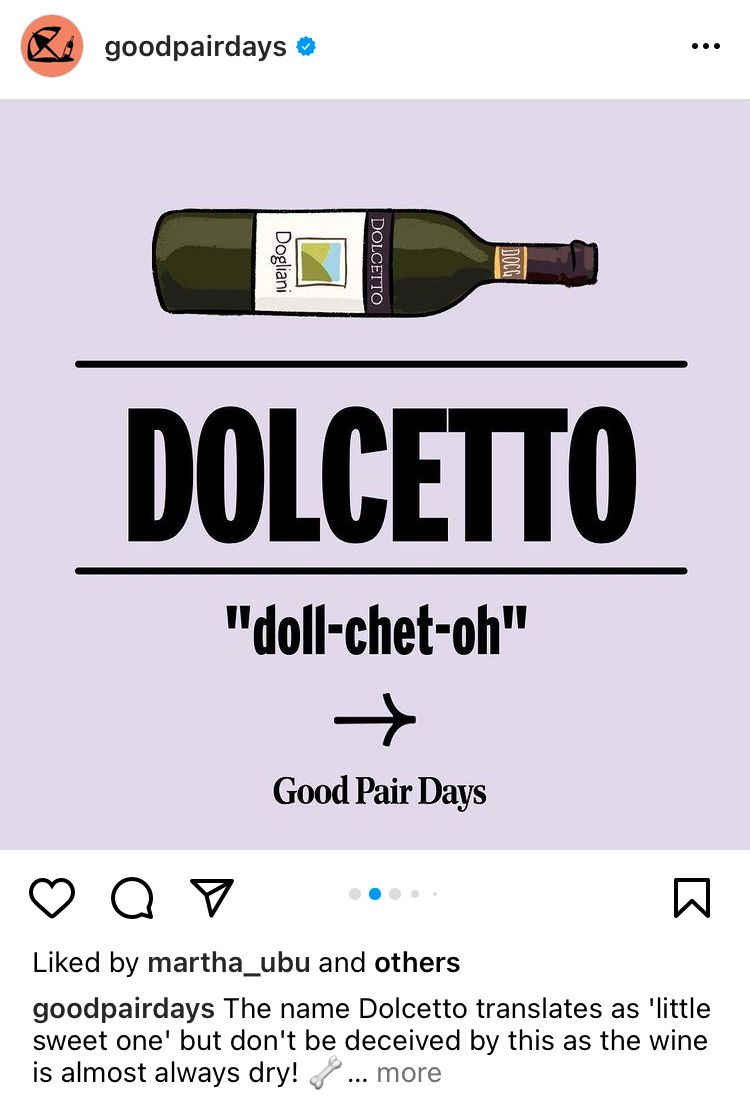The height and width of the screenshot is (1098, 750).
Task: Jump to first carousel dot
Action: tap(355, 894)
